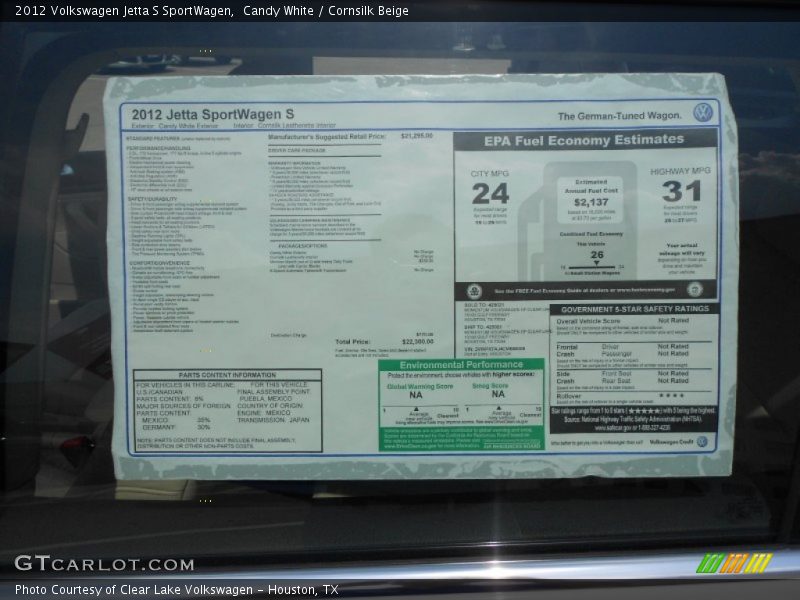The image size is (800, 600).
Task: Click the Environmental Performance panel title
Action: point(463,365)
